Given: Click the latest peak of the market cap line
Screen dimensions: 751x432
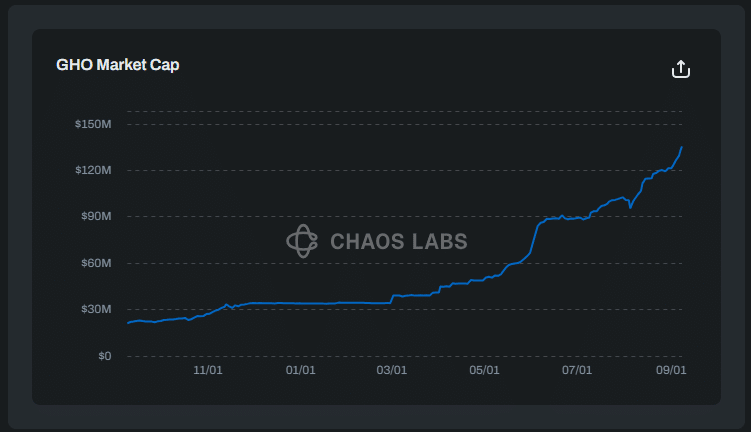Looking at the screenshot, I should click(x=682, y=147).
